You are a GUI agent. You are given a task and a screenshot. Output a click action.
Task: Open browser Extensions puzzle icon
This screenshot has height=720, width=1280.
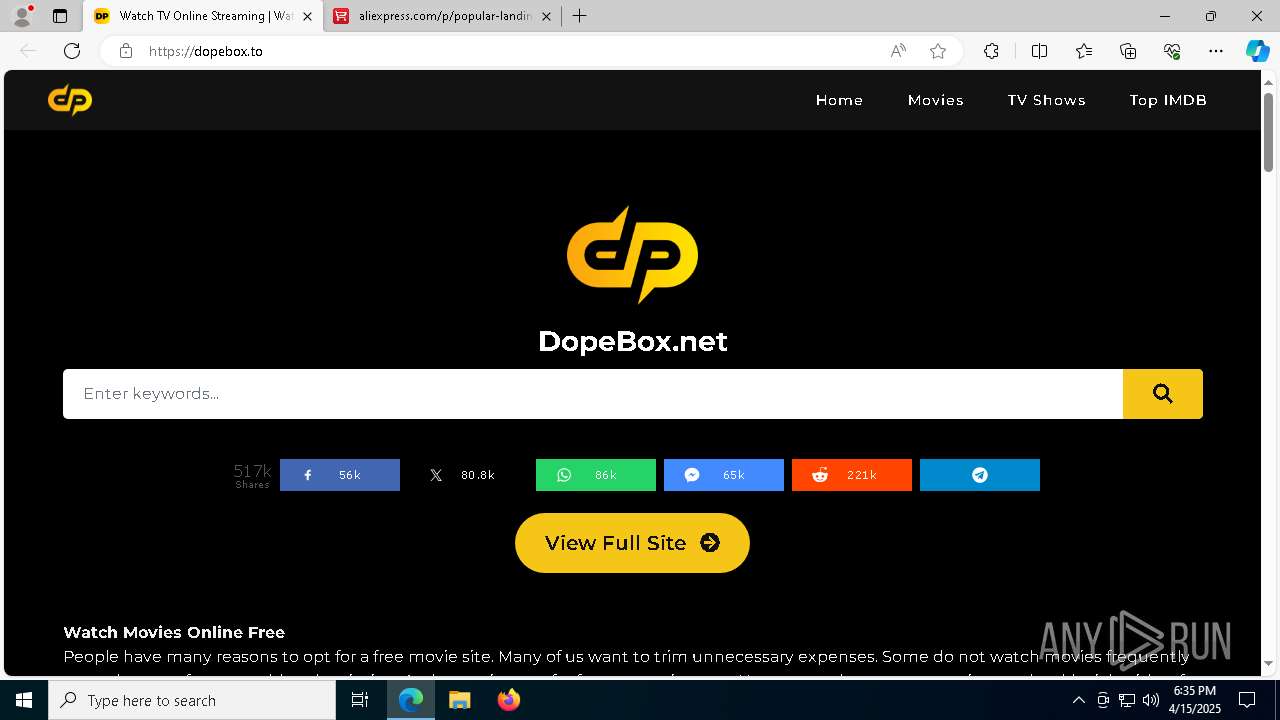click(991, 51)
